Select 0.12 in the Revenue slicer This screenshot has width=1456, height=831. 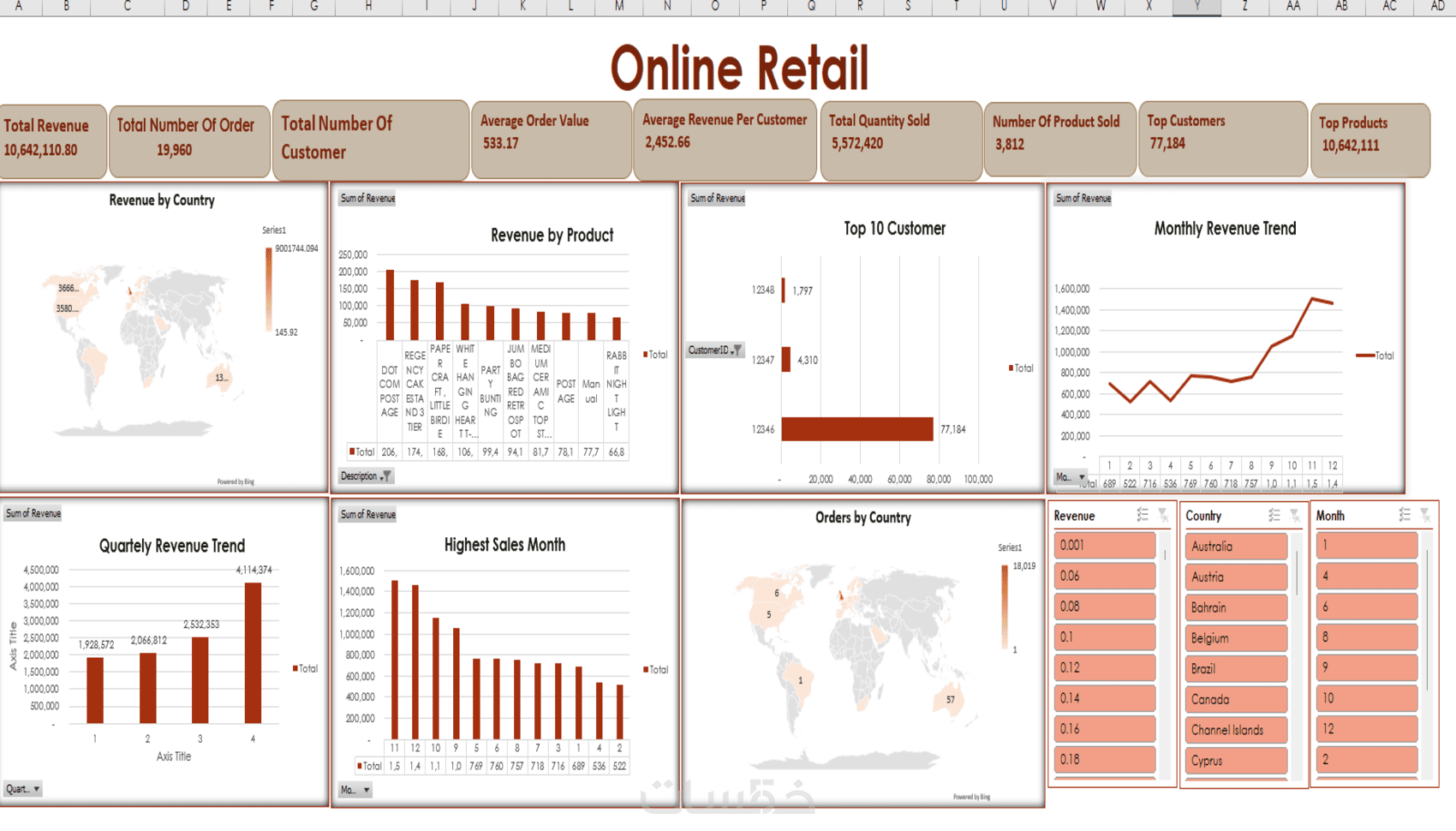click(x=1105, y=667)
